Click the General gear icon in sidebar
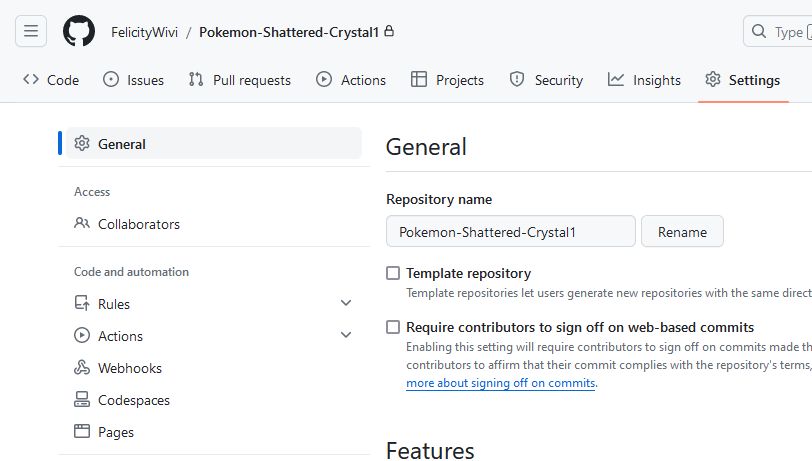This screenshot has width=812, height=461. click(82, 144)
